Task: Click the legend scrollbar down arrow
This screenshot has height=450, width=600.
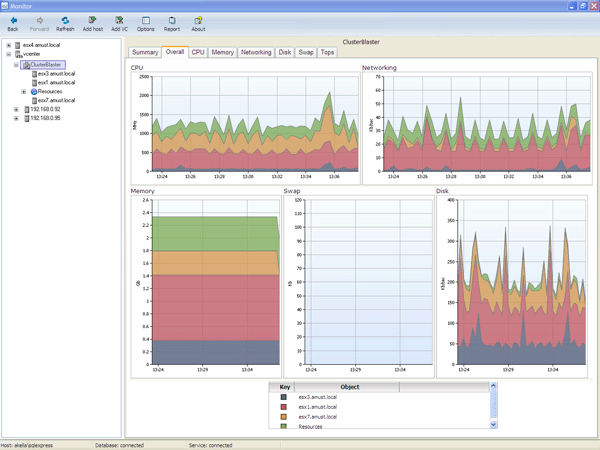Action: (493, 424)
